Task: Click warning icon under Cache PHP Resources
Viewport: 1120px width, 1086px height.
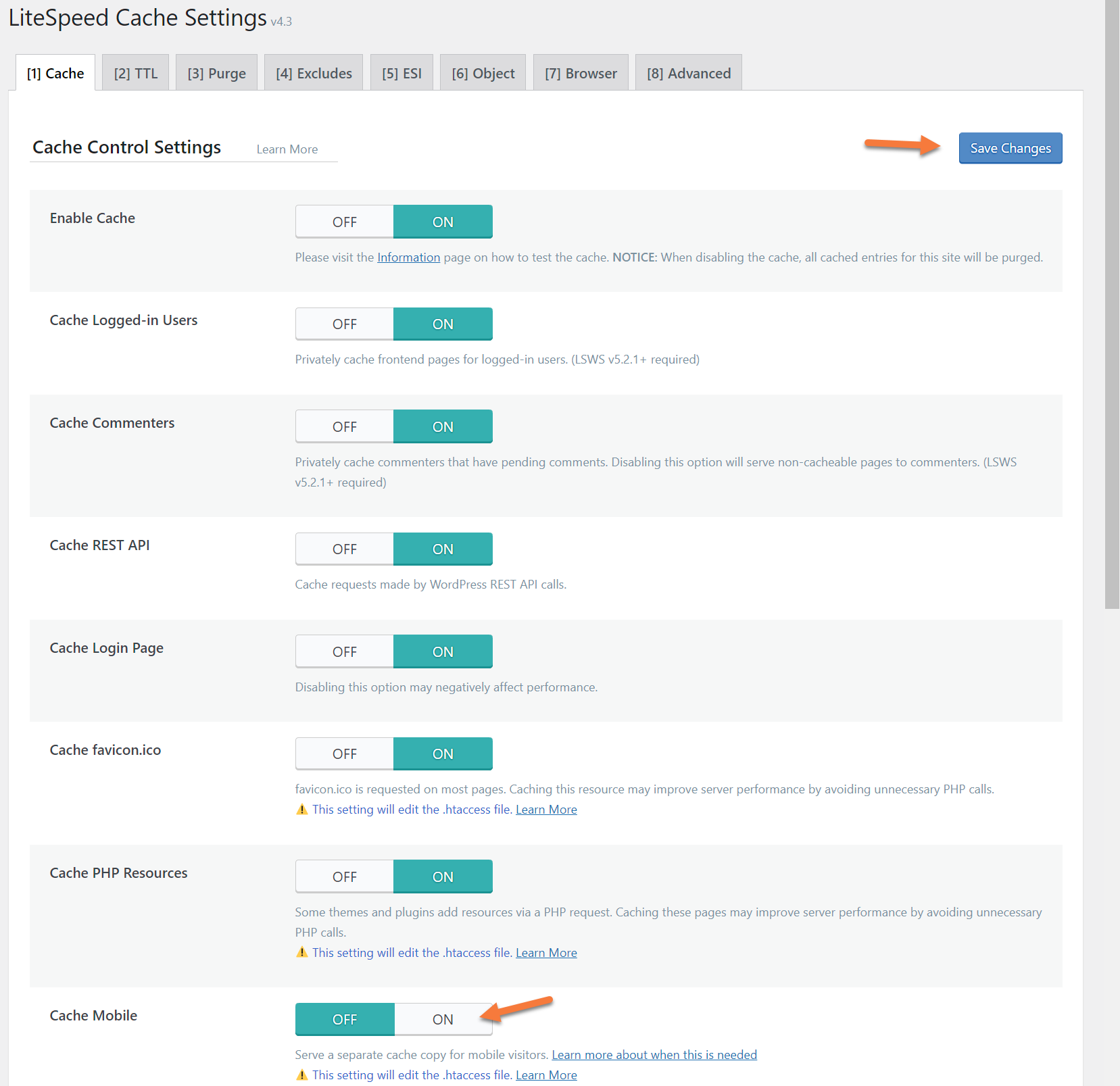Action: (302, 953)
